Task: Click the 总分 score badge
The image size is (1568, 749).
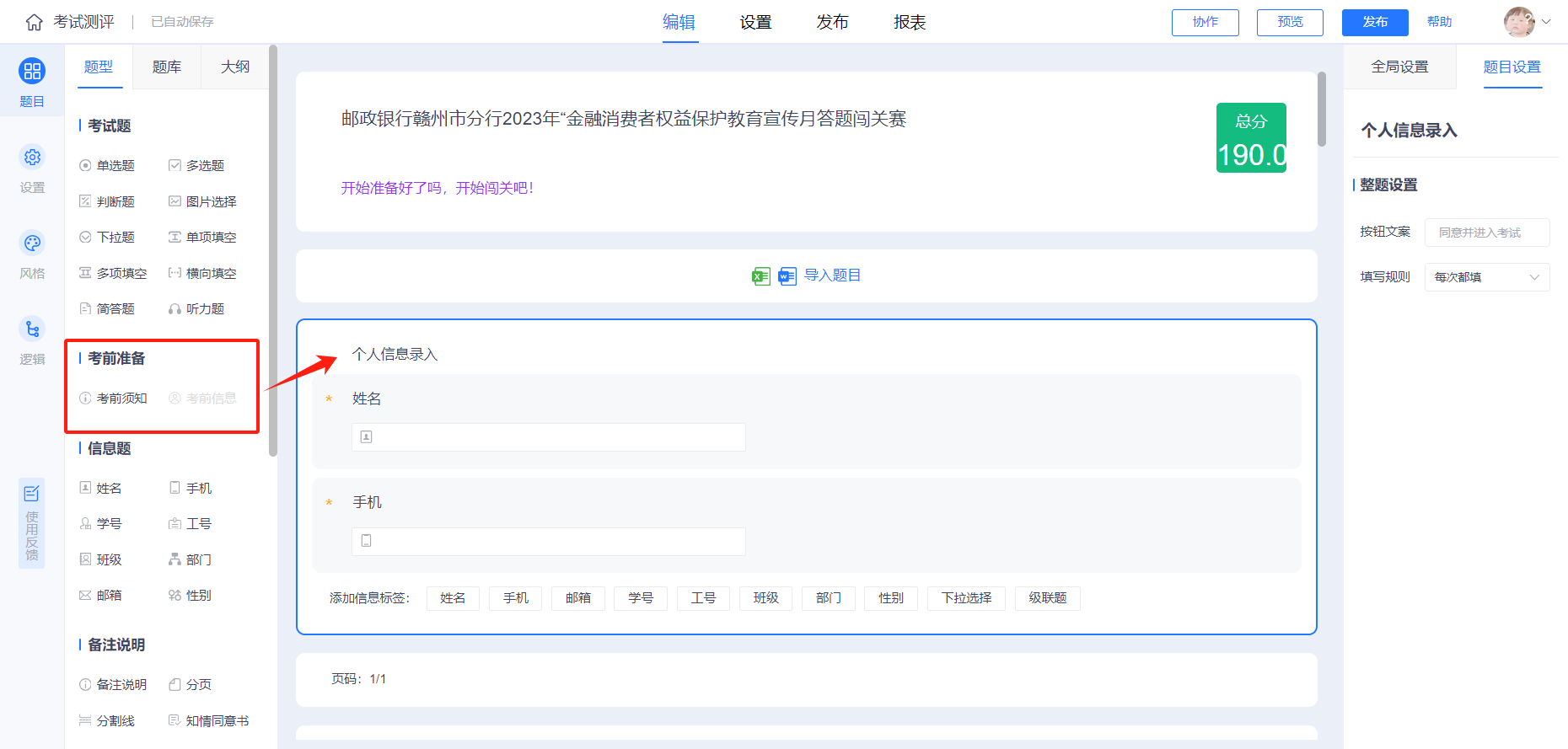Action: [x=1251, y=138]
